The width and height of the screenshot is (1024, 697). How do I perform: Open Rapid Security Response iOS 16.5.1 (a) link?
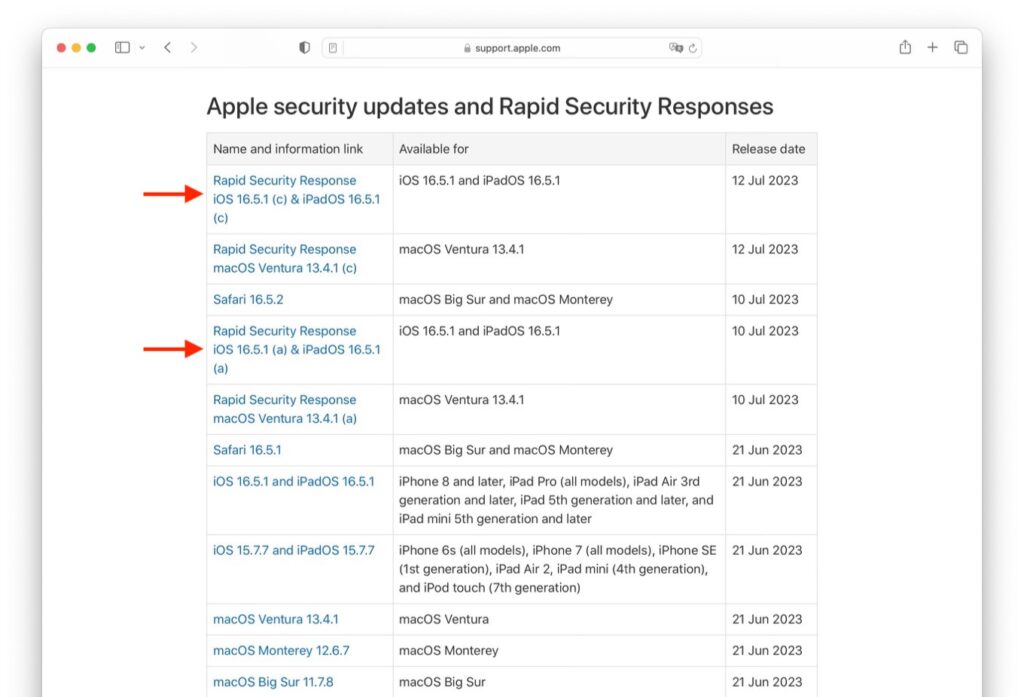pyautogui.click(x=296, y=349)
